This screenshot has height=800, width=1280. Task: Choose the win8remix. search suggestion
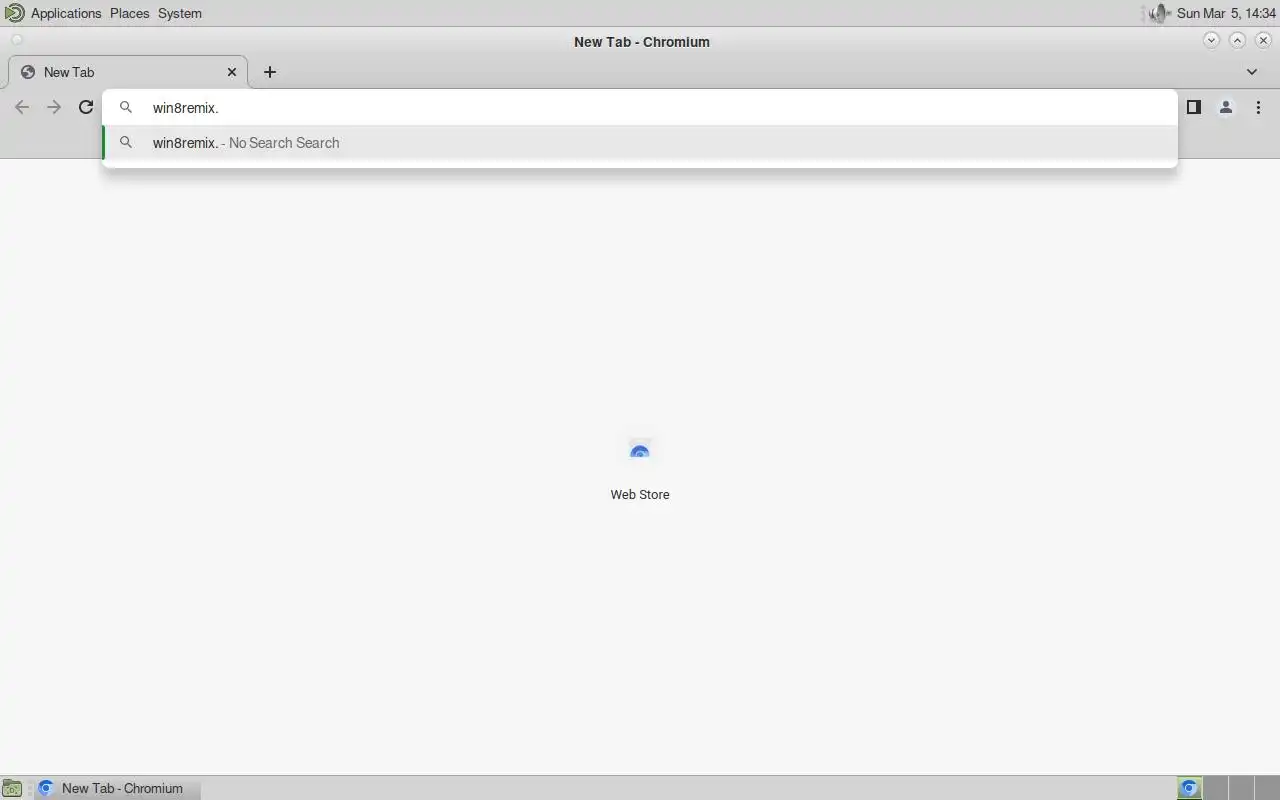coord(640,143)
